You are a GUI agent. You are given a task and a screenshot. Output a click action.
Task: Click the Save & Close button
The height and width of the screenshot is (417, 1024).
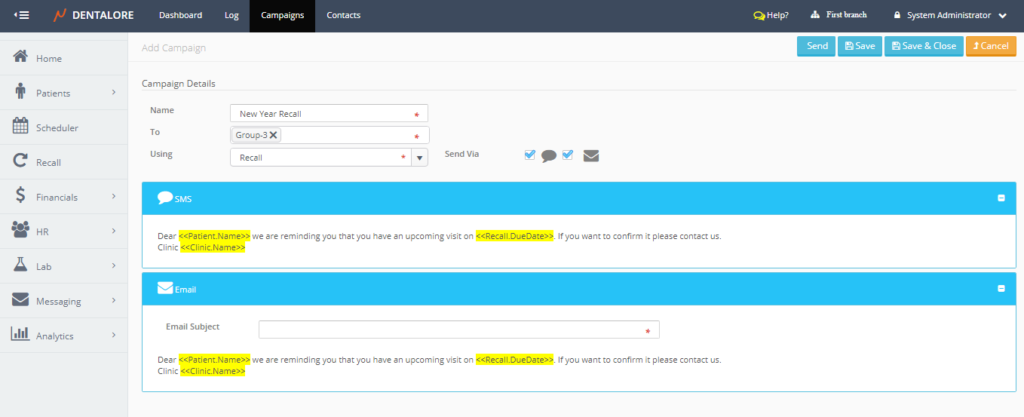coord(922,46)
